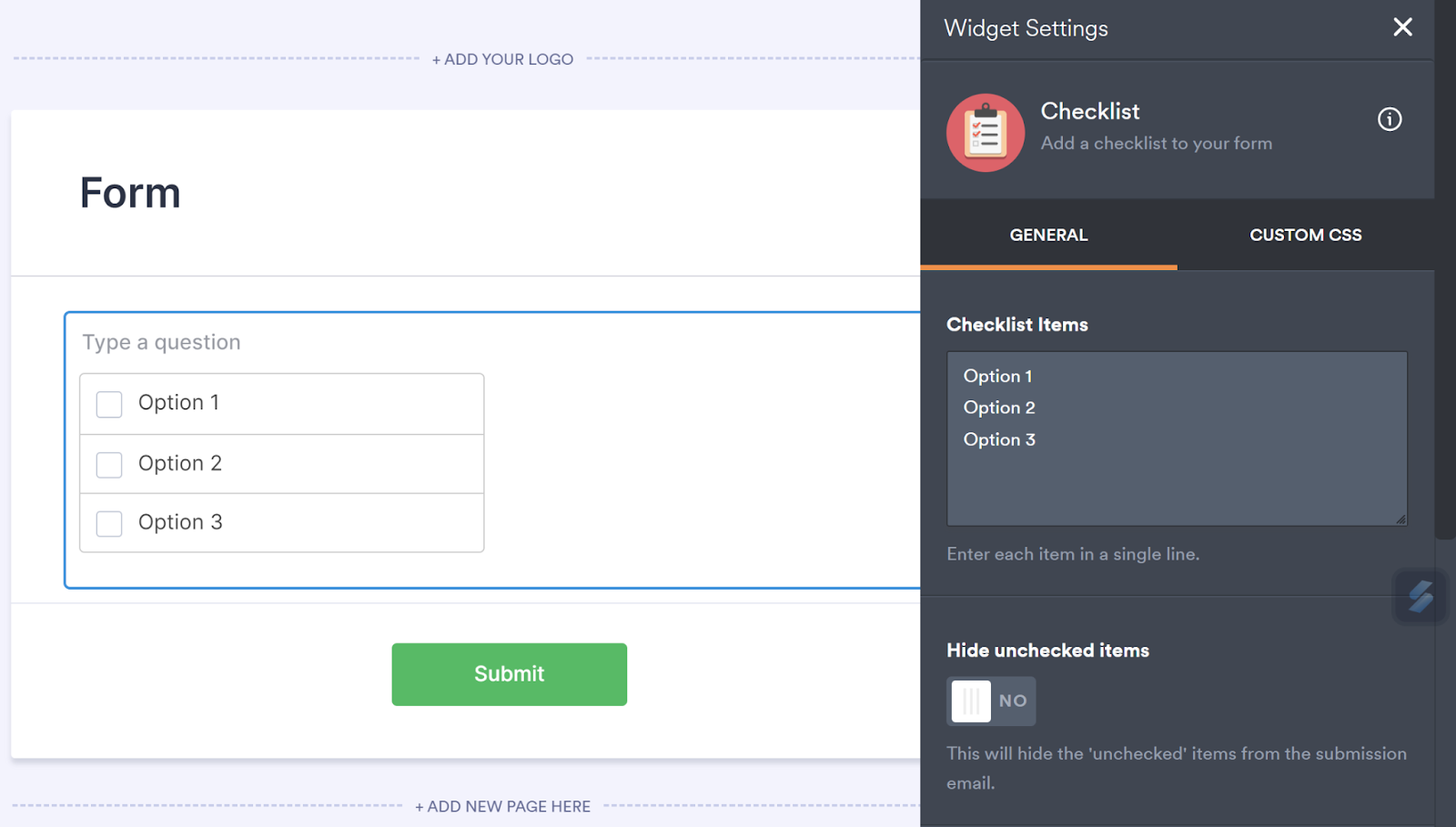
Task: Check the Option 1 checkbox
Action: (x=109, y=404)
